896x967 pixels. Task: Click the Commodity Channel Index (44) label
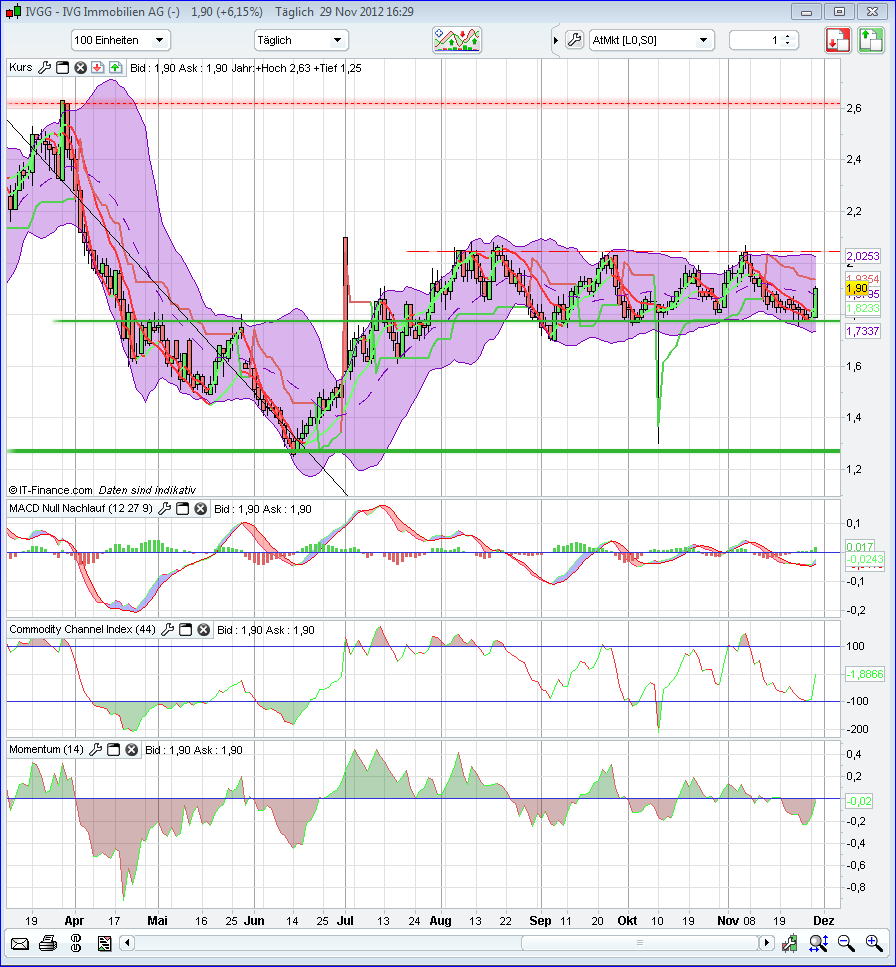click(x=82, y=629)
